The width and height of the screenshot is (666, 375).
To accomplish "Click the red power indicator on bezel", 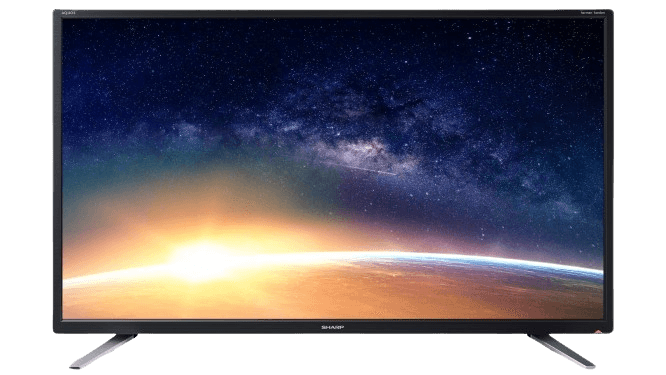I will (598, 330).
